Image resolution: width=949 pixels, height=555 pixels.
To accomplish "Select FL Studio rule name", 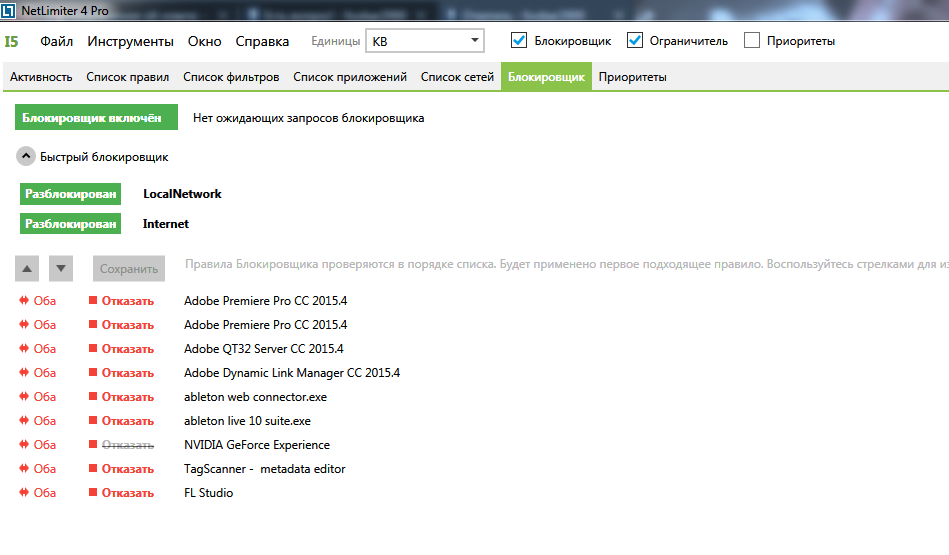I will pyautogui.click(x=208, y=493).
